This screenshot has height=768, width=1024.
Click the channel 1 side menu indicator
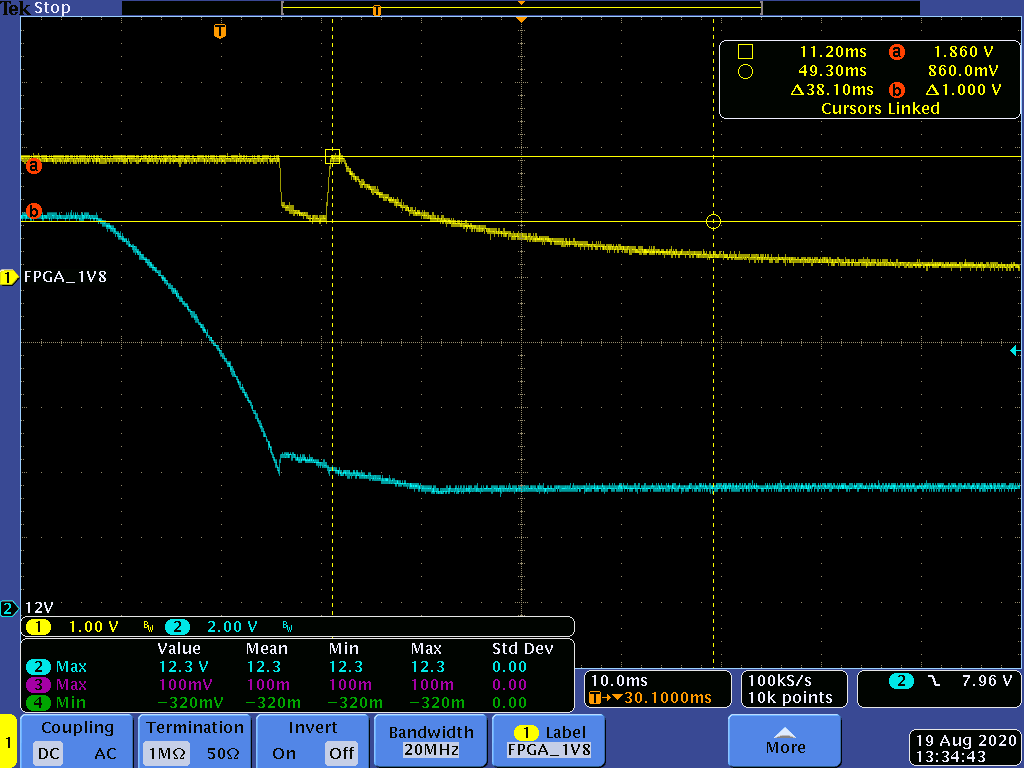8,741
